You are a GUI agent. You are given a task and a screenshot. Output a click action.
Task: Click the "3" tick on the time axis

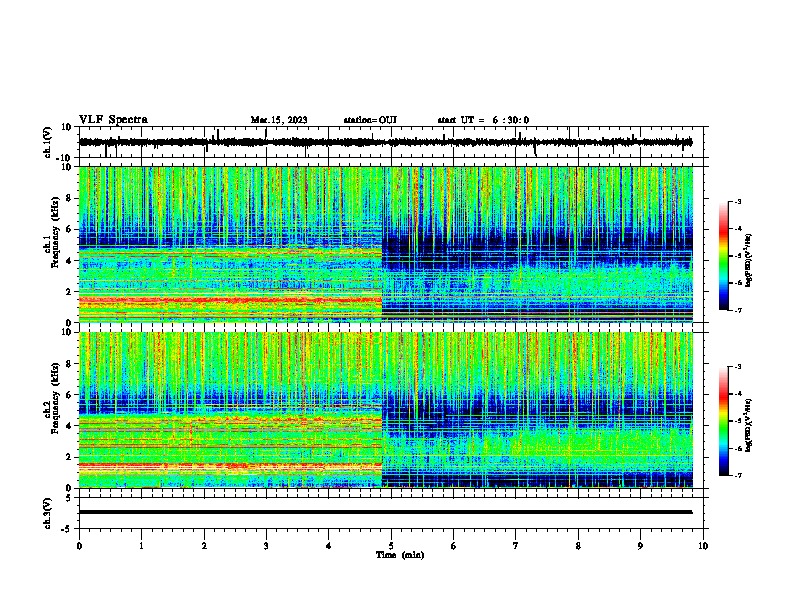(266, 546)
